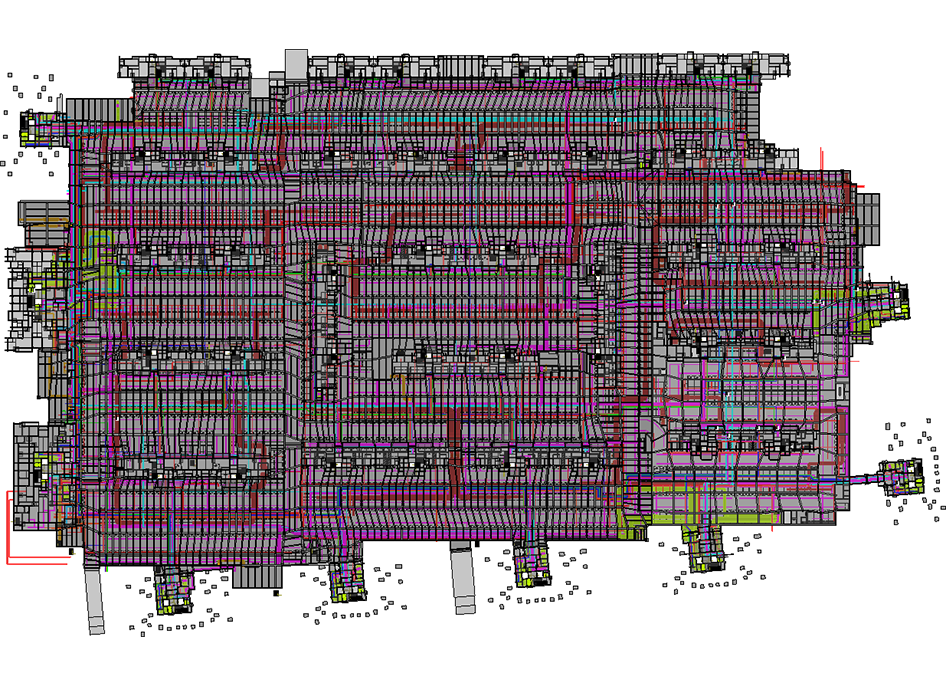Select the plain gray rectangular block attached on the upper-right side

pos(868,219)
